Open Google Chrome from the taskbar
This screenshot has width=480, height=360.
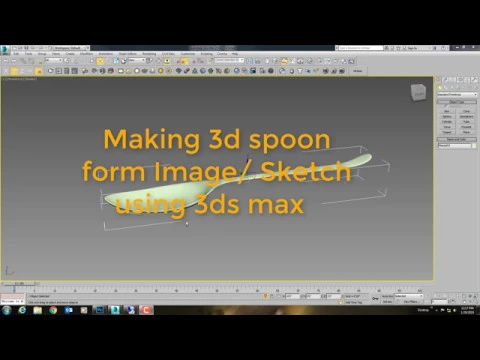(53, 310)
